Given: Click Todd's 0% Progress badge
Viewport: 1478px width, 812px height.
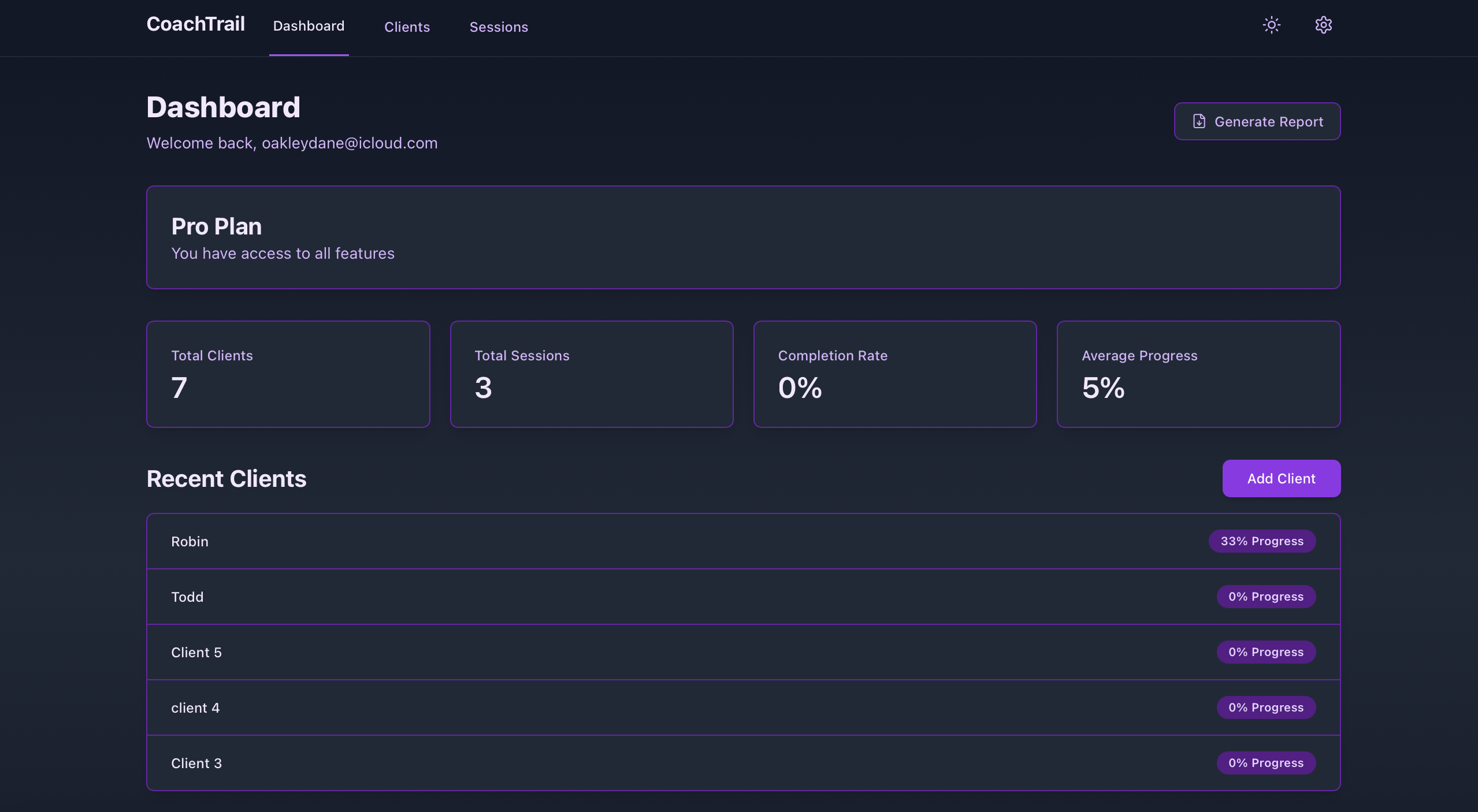Looking at the screenshot, I should 1266,597.
